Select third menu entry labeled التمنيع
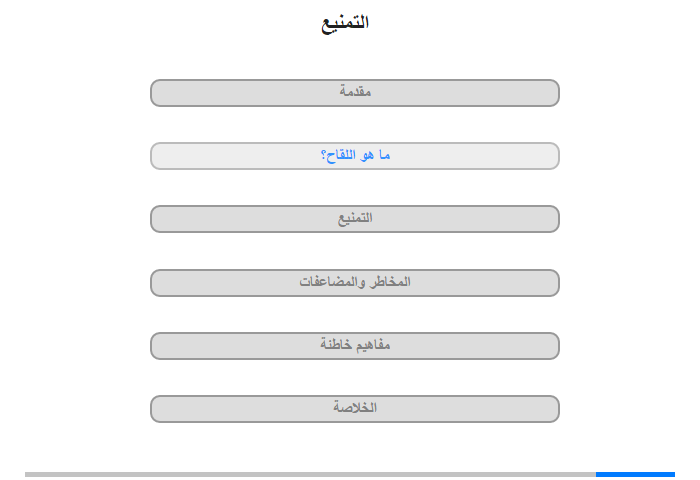The width and height of the screenshot is (700, 480). 354,219
